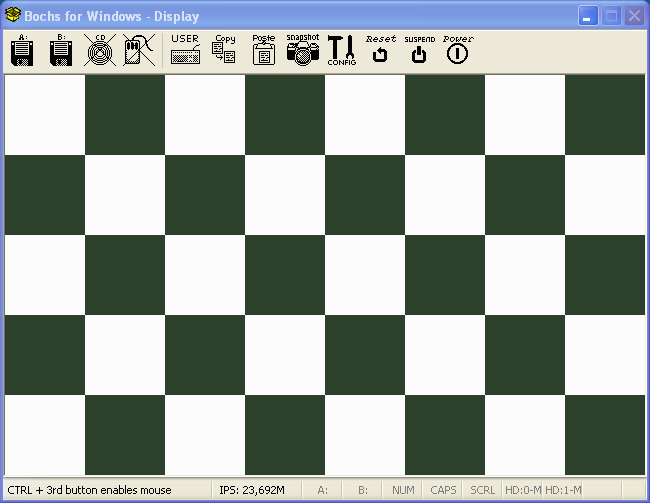
Task: Click the floppy drive A: icon
Action: 21,50
